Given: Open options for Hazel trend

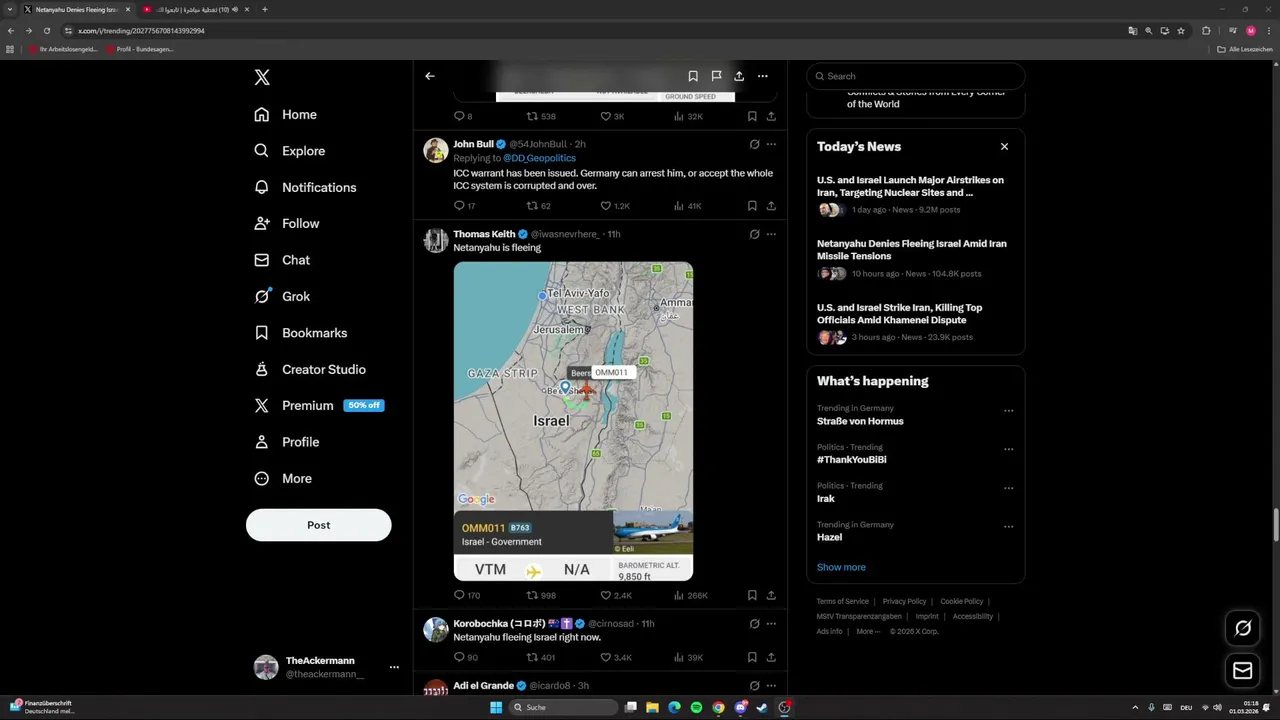Looking at the screenshot, I should (1008, 526).
